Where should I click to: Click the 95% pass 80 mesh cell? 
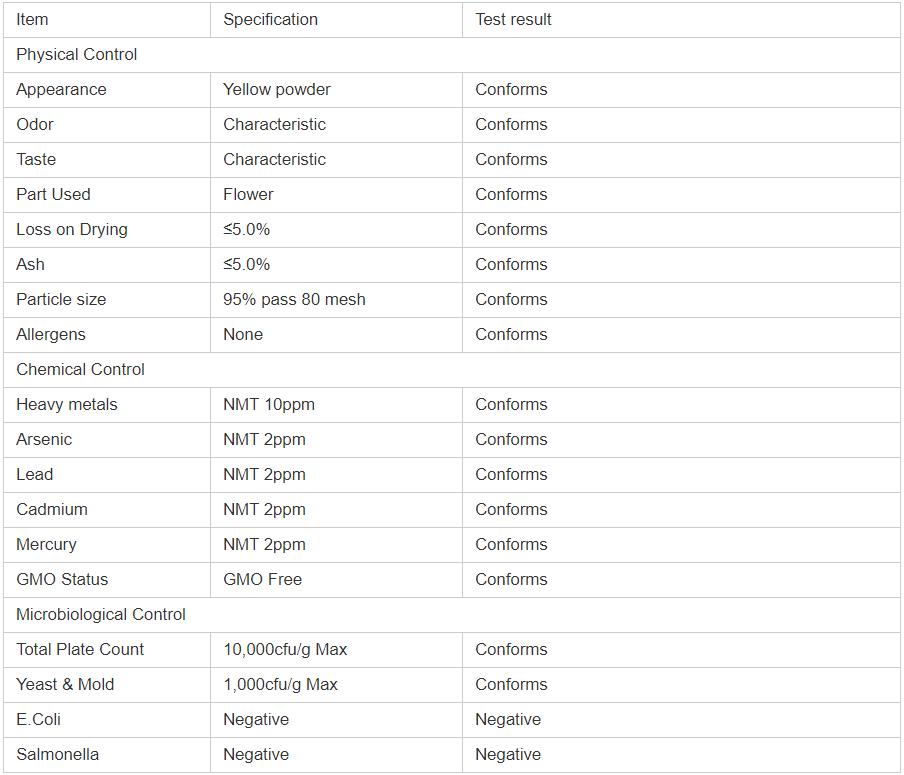pos(294,300)
